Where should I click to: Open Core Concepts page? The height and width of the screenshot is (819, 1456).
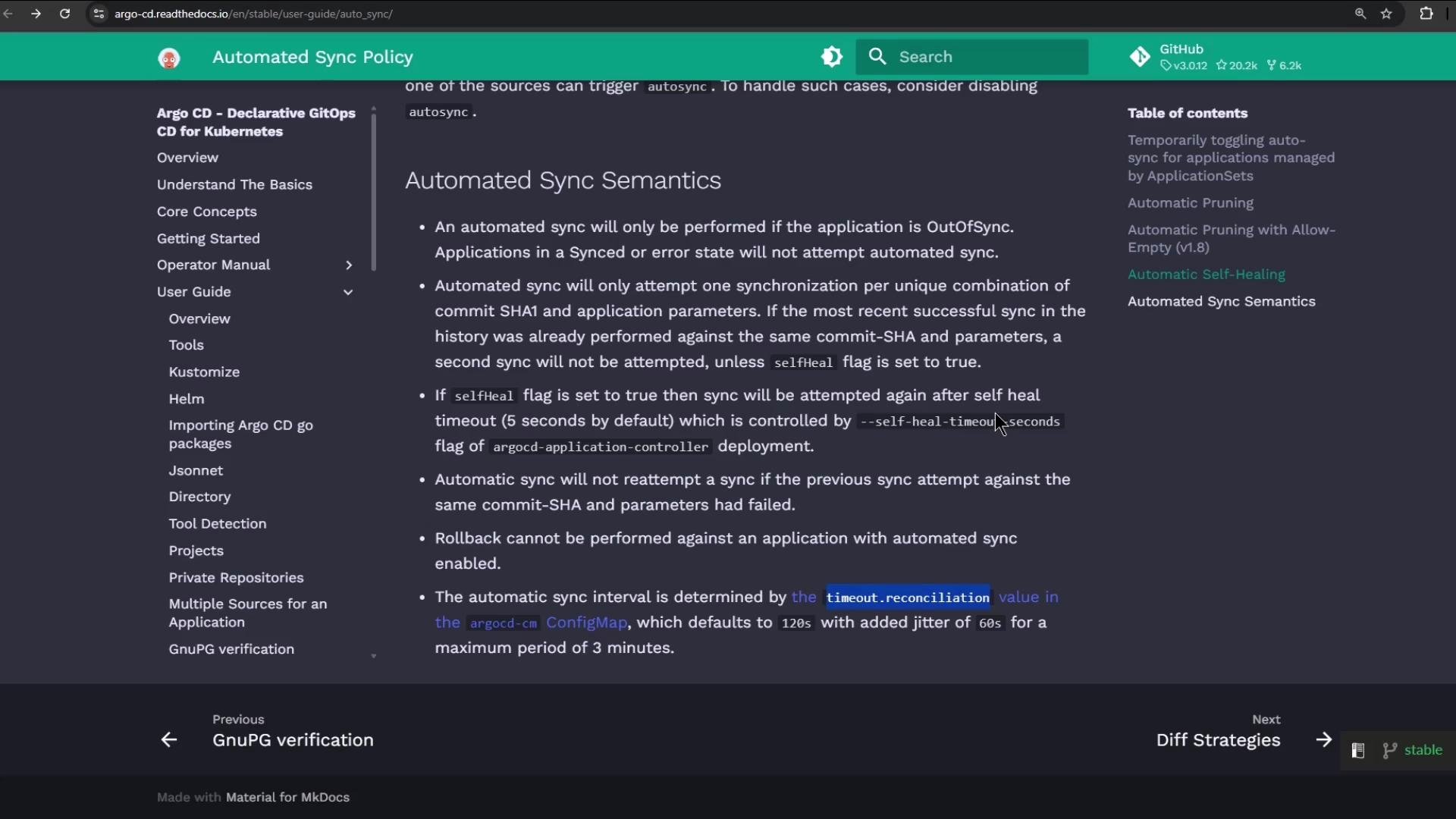(x=207, y=212)
